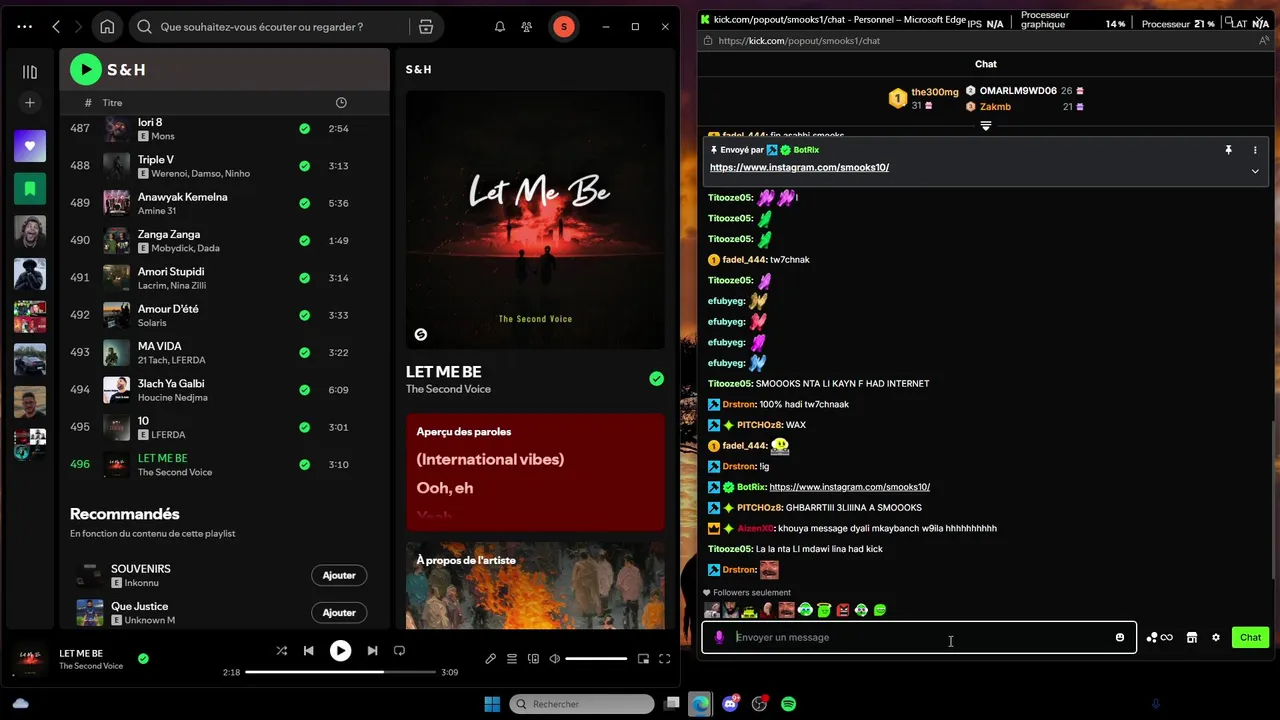Collapse chat leaderboard arrow
The image size is (1280, 720).
coord(986,126)
